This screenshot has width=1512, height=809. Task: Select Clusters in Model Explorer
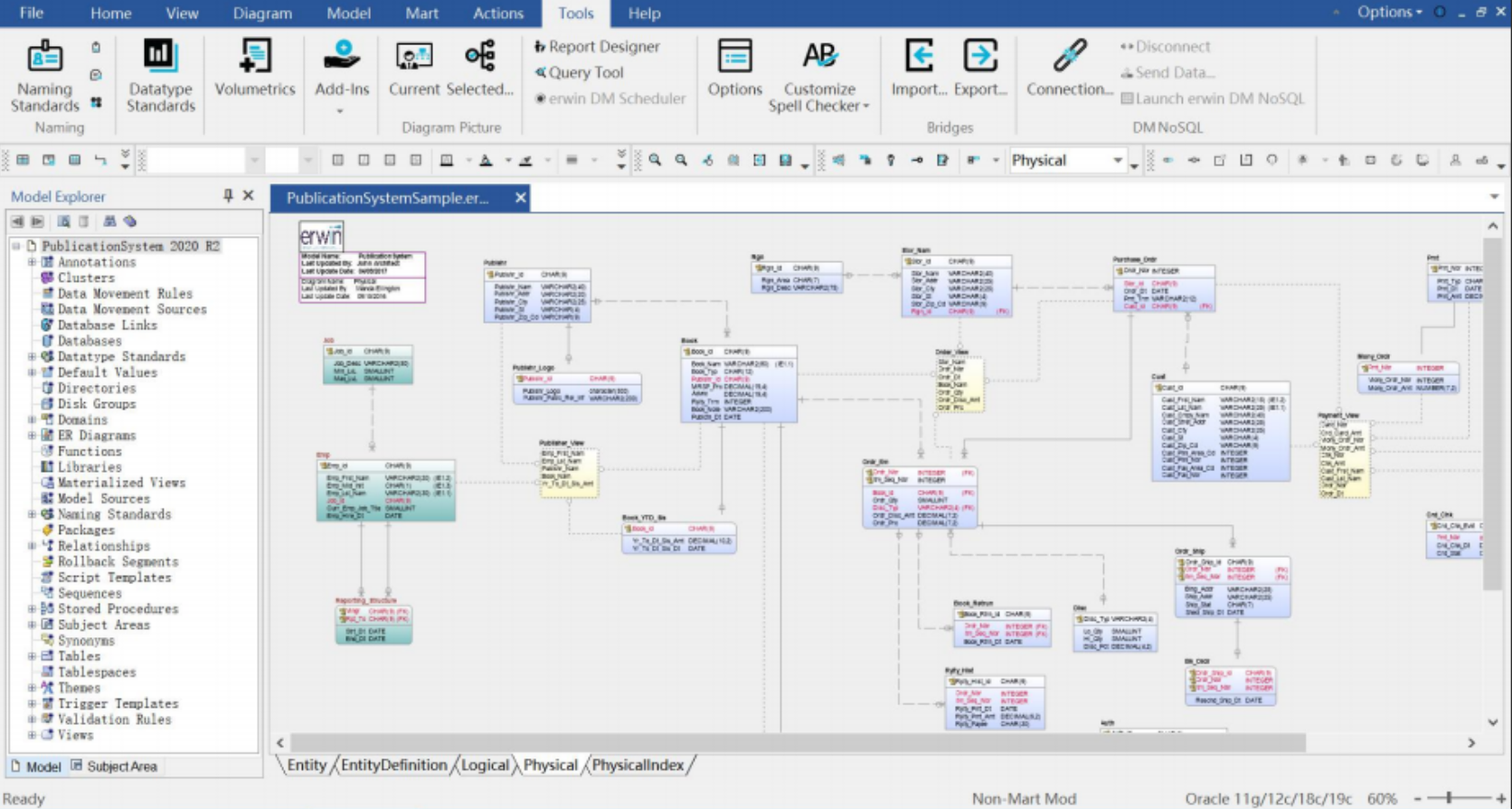click(86, 278)
